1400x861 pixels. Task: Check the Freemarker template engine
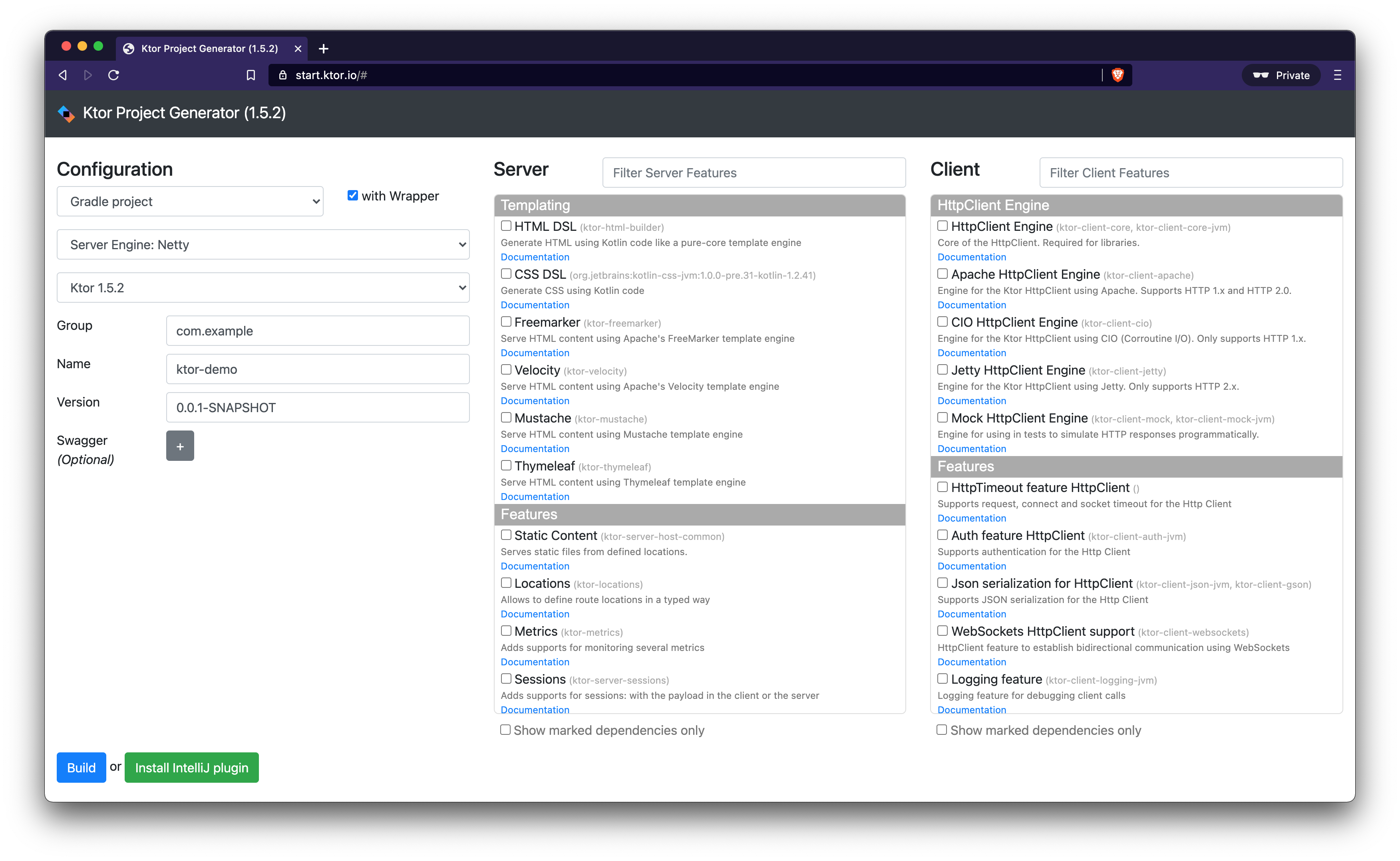(506, 321)
